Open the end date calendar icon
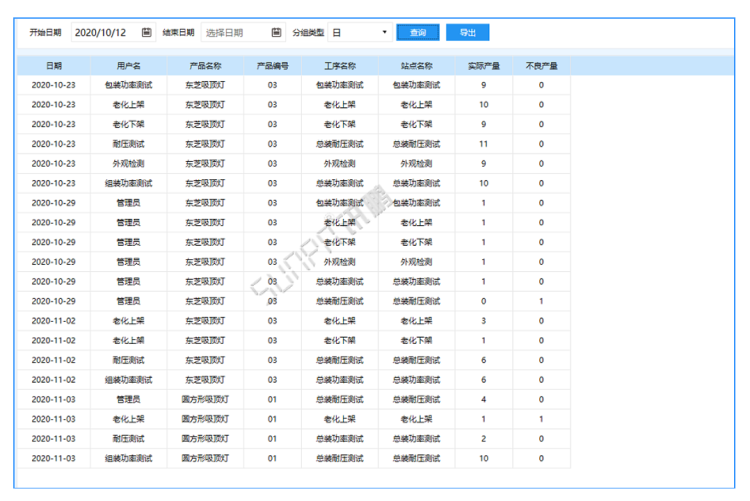Image resolution: width=750 pixels, height=501 pixels. (276, 32)
